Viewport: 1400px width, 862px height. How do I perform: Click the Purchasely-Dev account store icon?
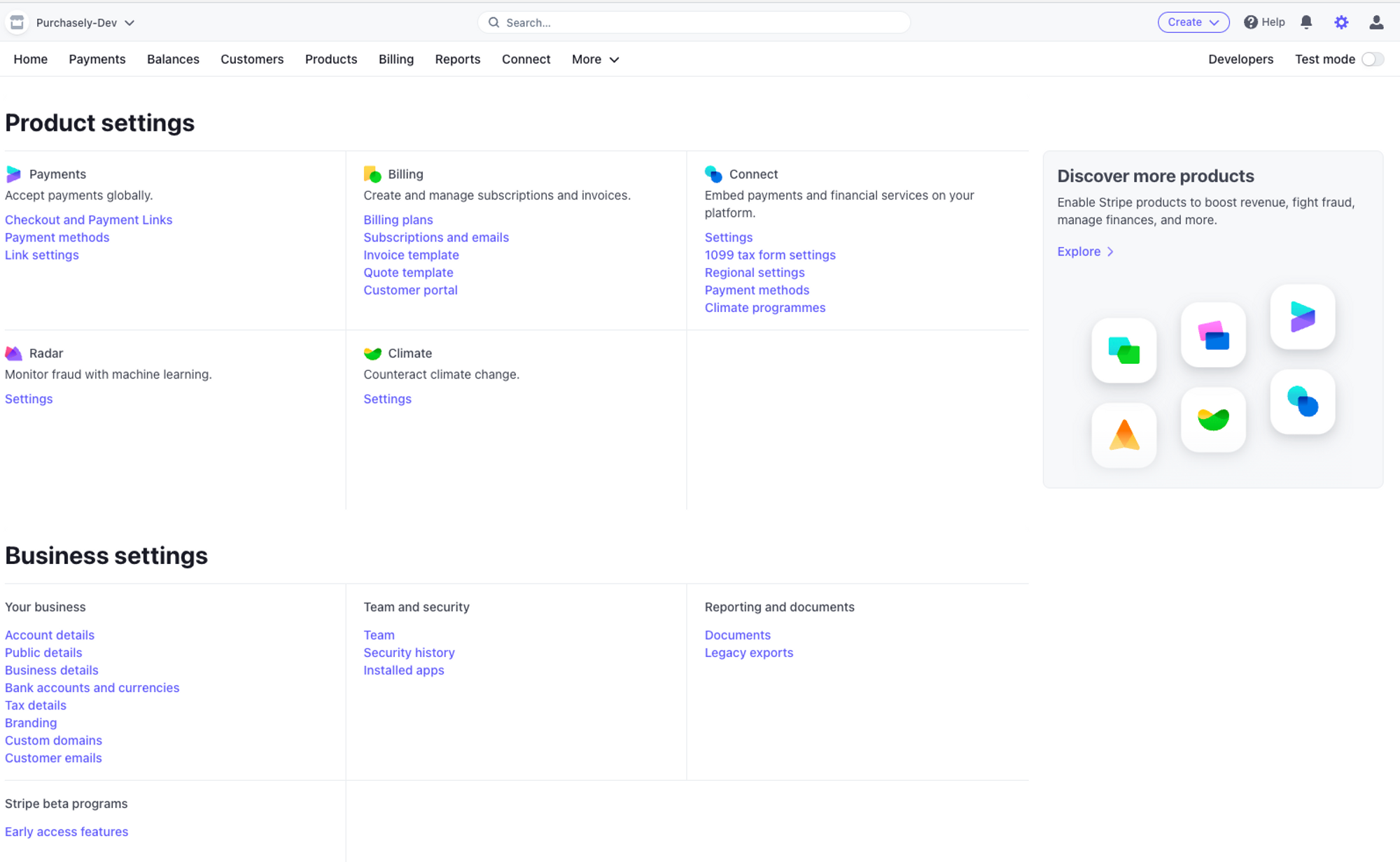coord(17,22)
